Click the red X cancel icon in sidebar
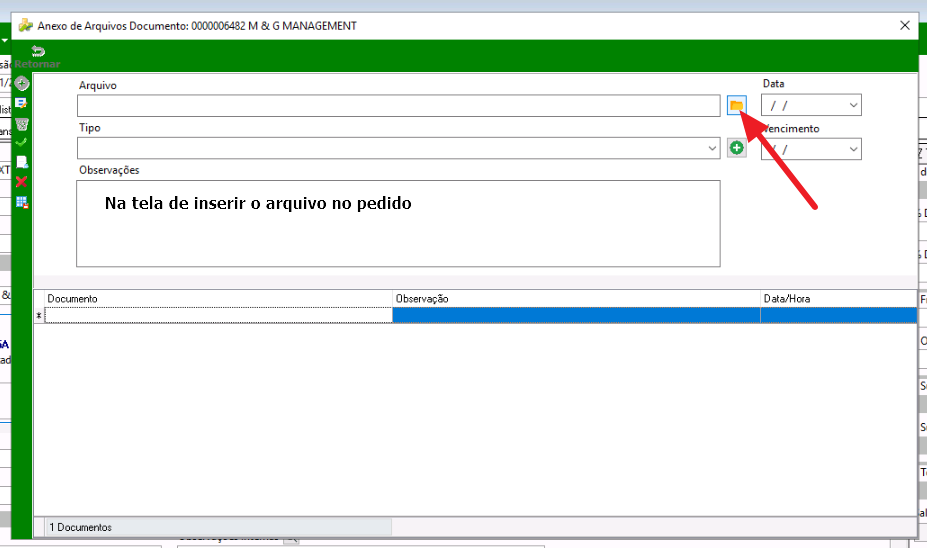This screenshot has height=548, width=927. 21,181
